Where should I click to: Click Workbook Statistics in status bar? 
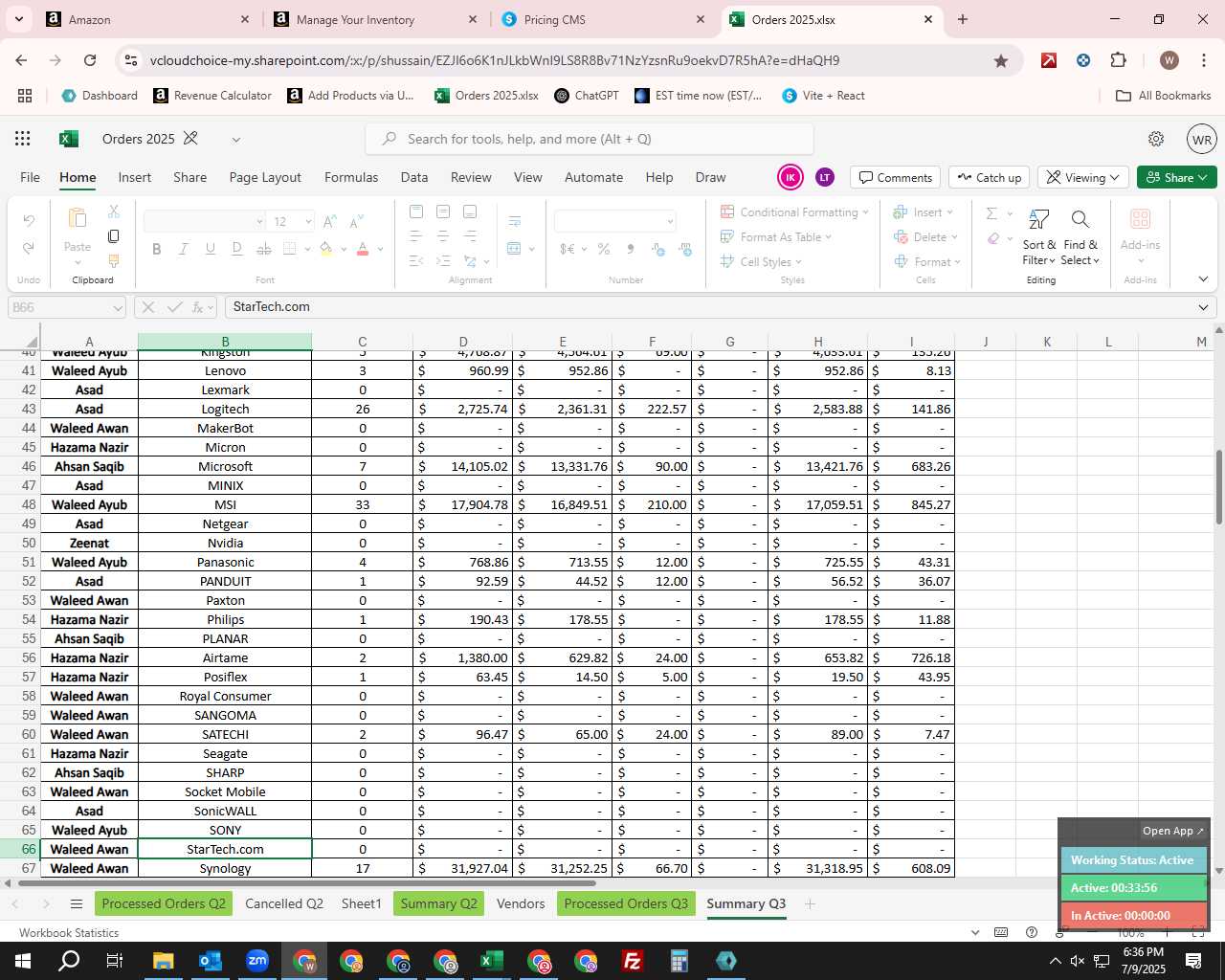point(69,932)
